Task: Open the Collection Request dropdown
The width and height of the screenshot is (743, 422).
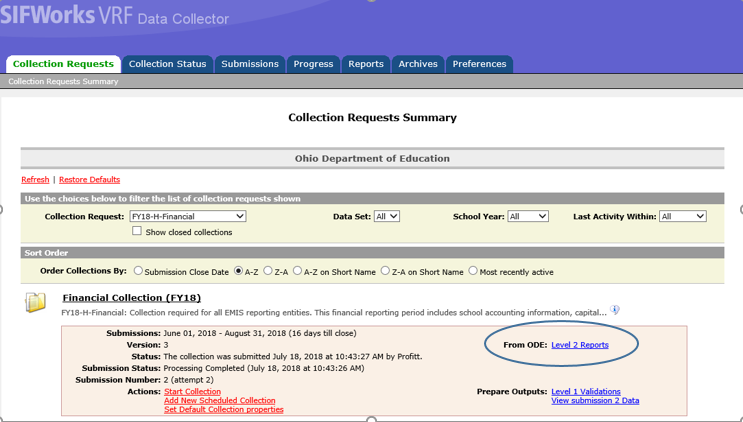Action: pyautogui.click(x=187, y=216)
